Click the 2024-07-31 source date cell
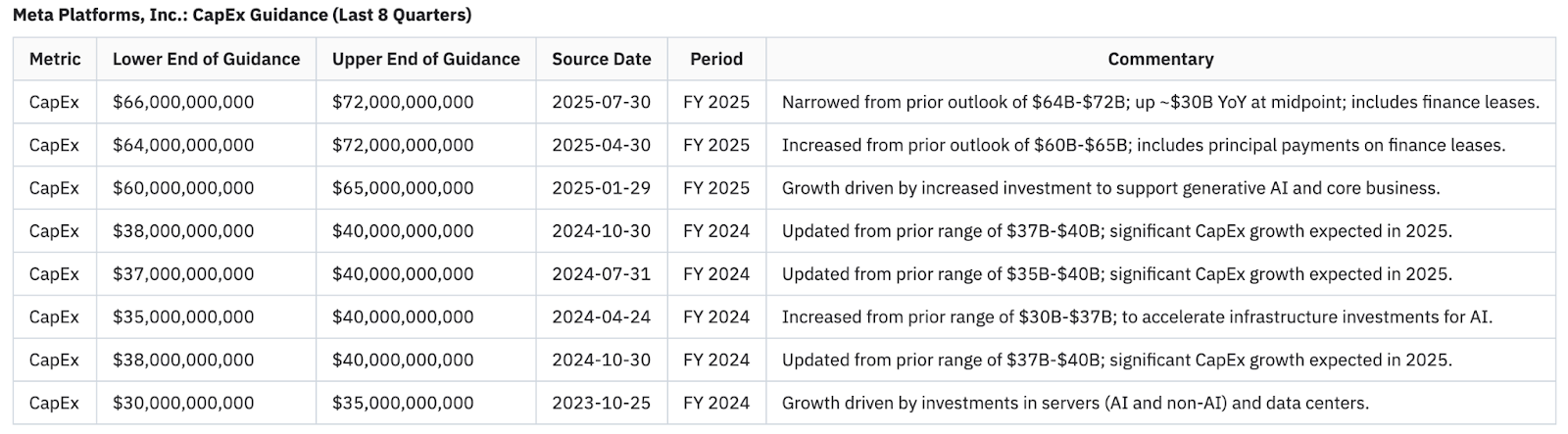1568x434 pixels. point(601,274)
